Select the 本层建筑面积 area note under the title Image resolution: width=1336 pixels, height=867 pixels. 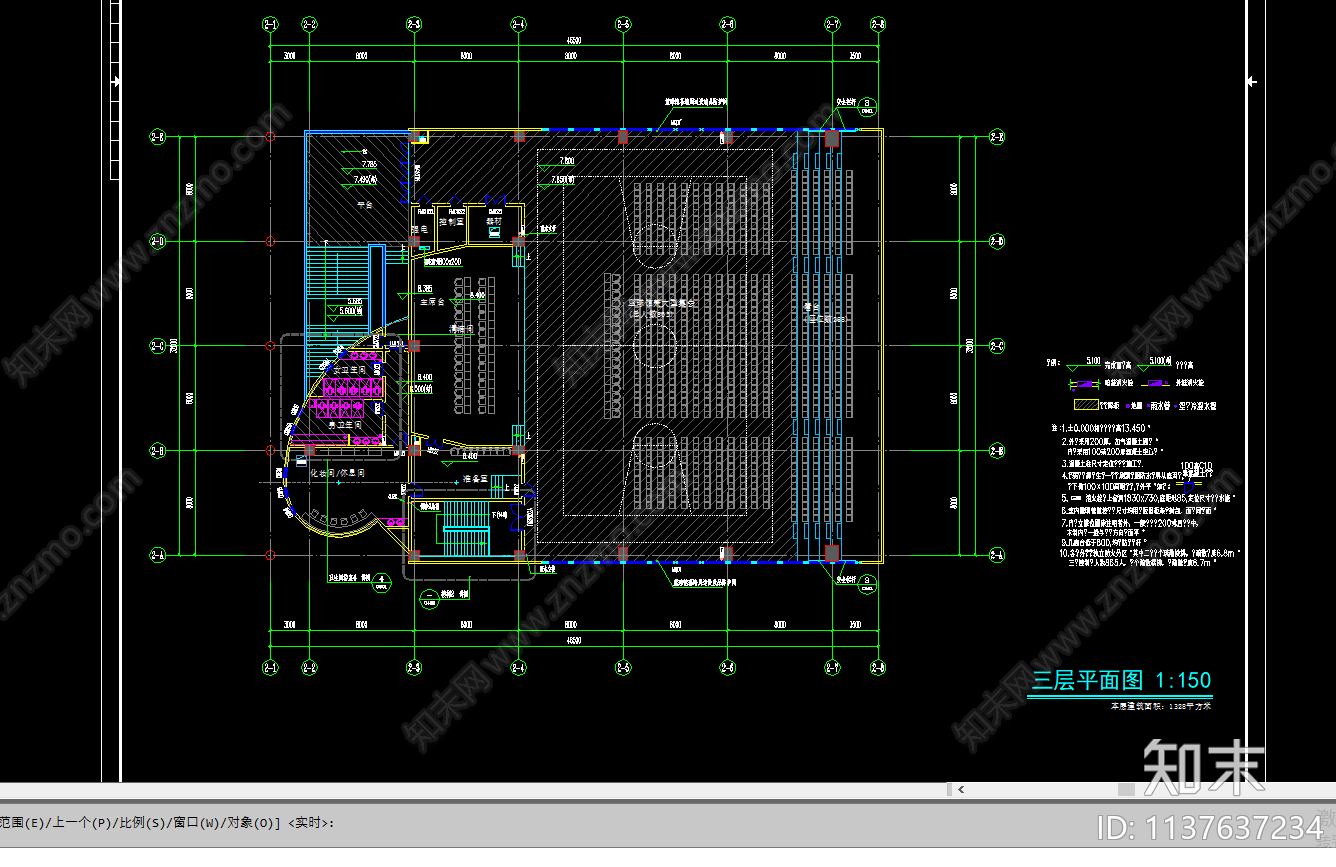(x=1160, y=706)
